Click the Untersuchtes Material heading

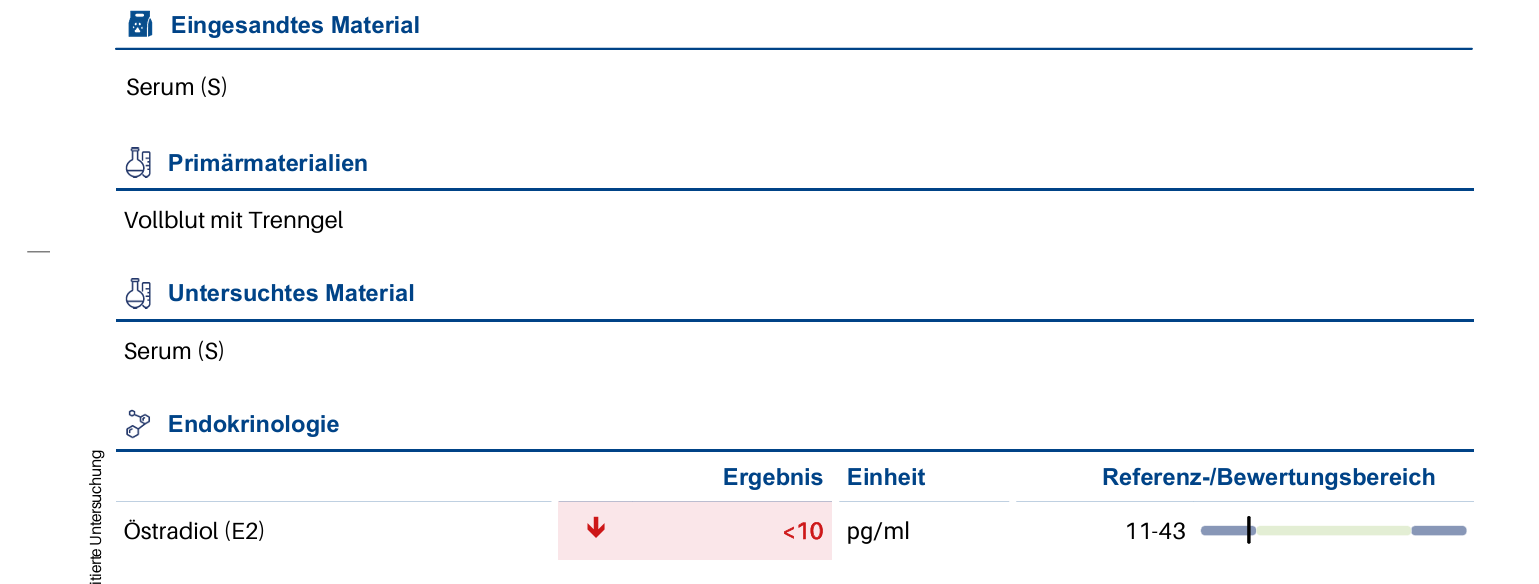(x=291, y=293)
